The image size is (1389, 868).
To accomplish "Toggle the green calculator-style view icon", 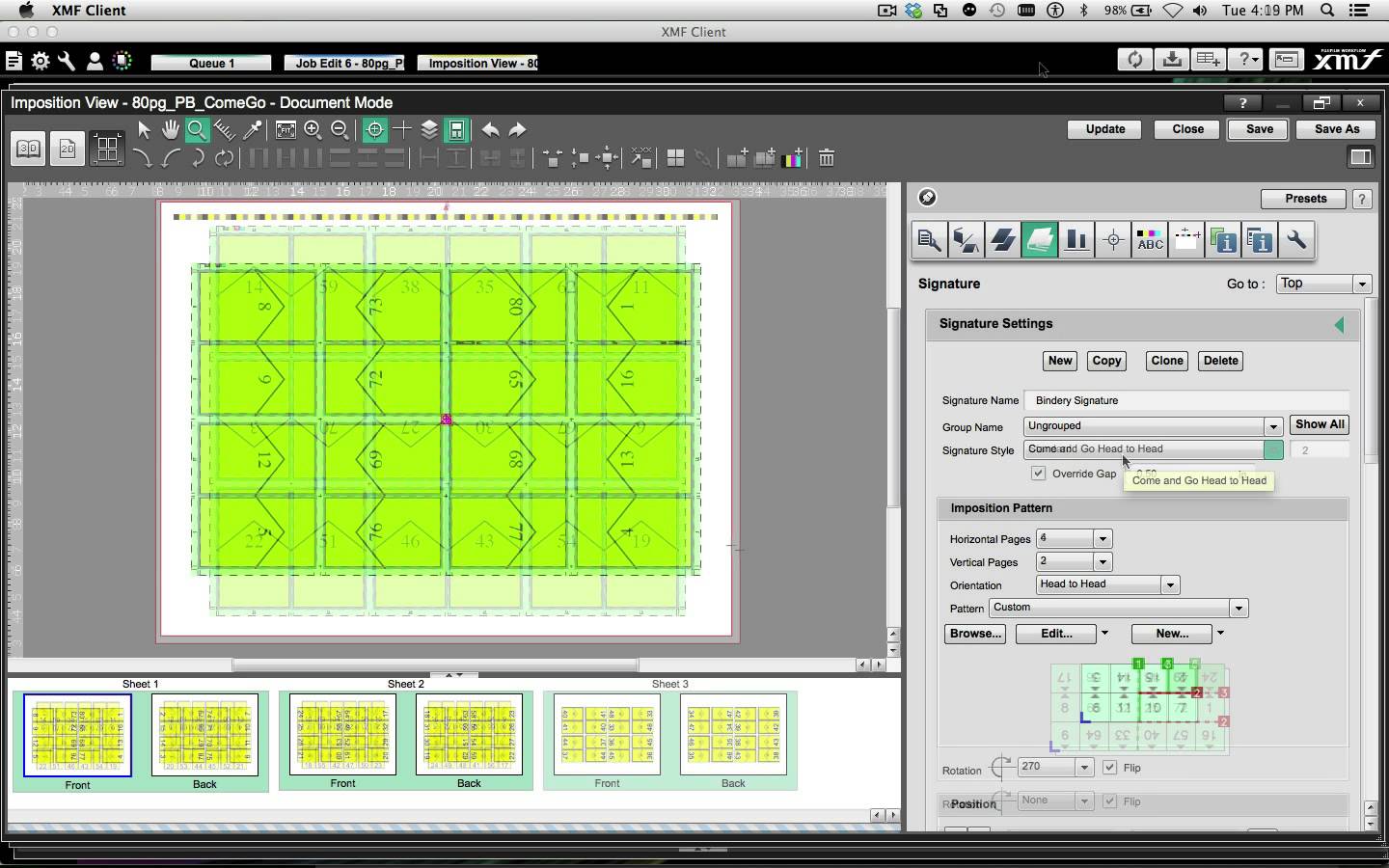I will click(457, 129).
